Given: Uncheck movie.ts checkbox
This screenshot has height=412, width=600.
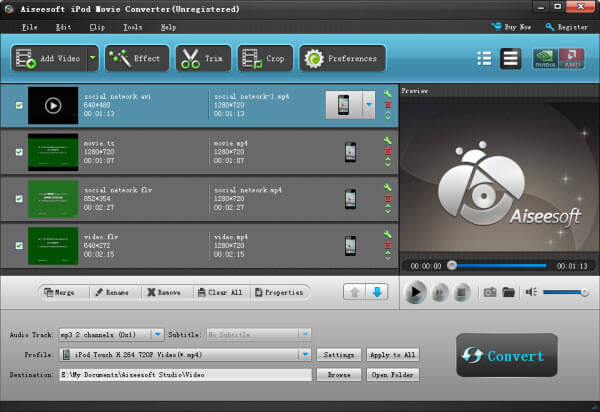Looking at the screenshot, I should coord(19,152).
